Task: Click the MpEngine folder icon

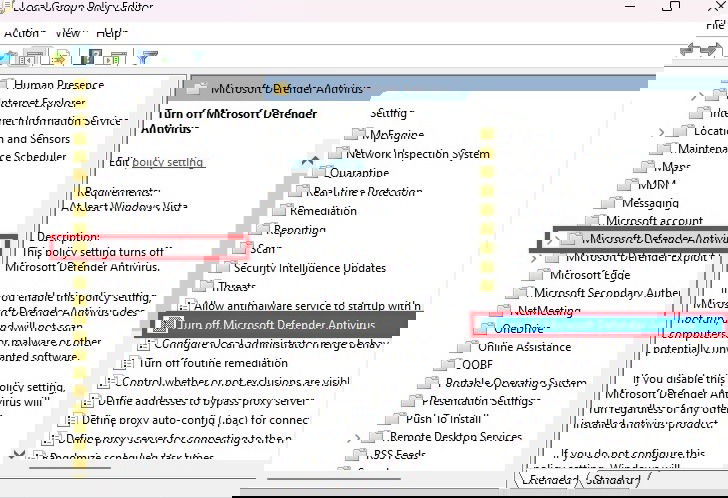Action: [356, 134]
